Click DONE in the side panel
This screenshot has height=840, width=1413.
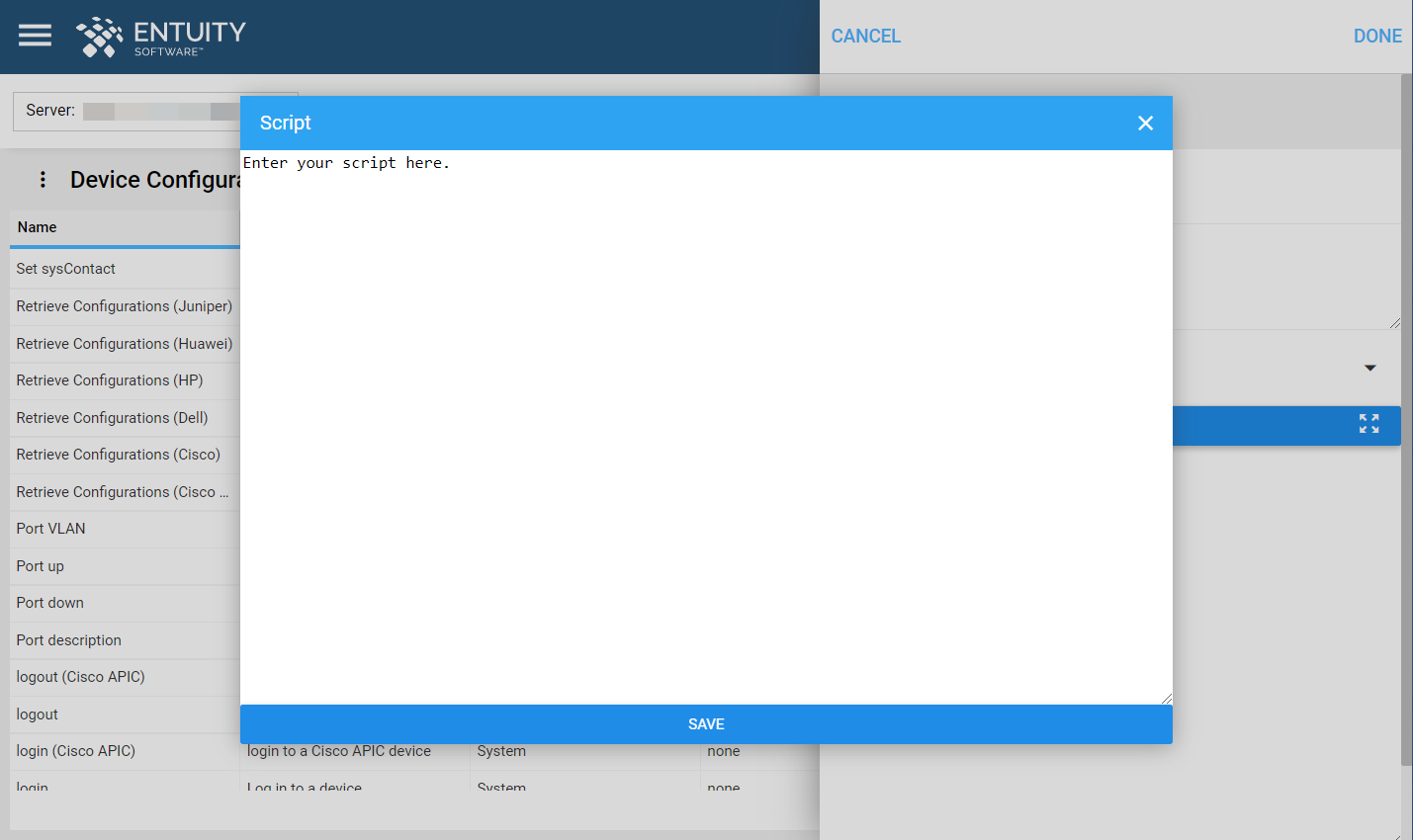(x=1377, y=36)
